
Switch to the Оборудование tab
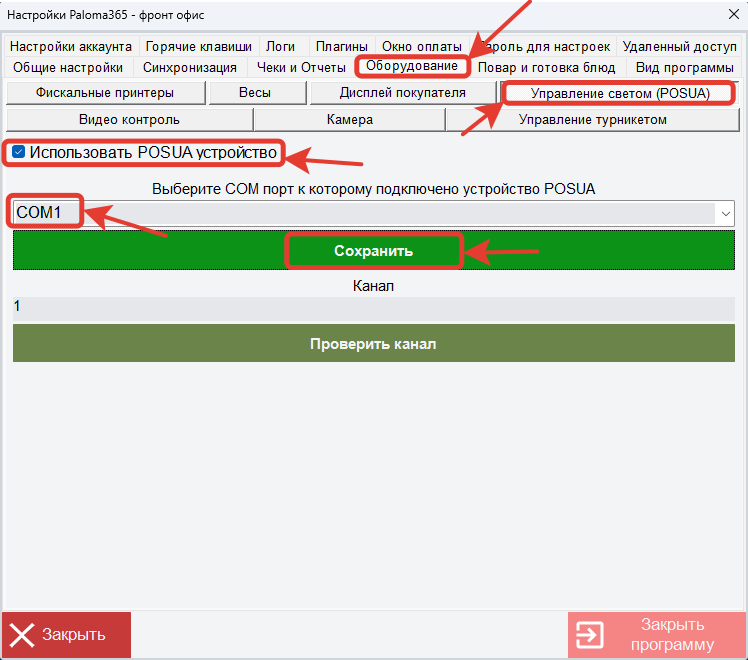click(x=411, y=66)
